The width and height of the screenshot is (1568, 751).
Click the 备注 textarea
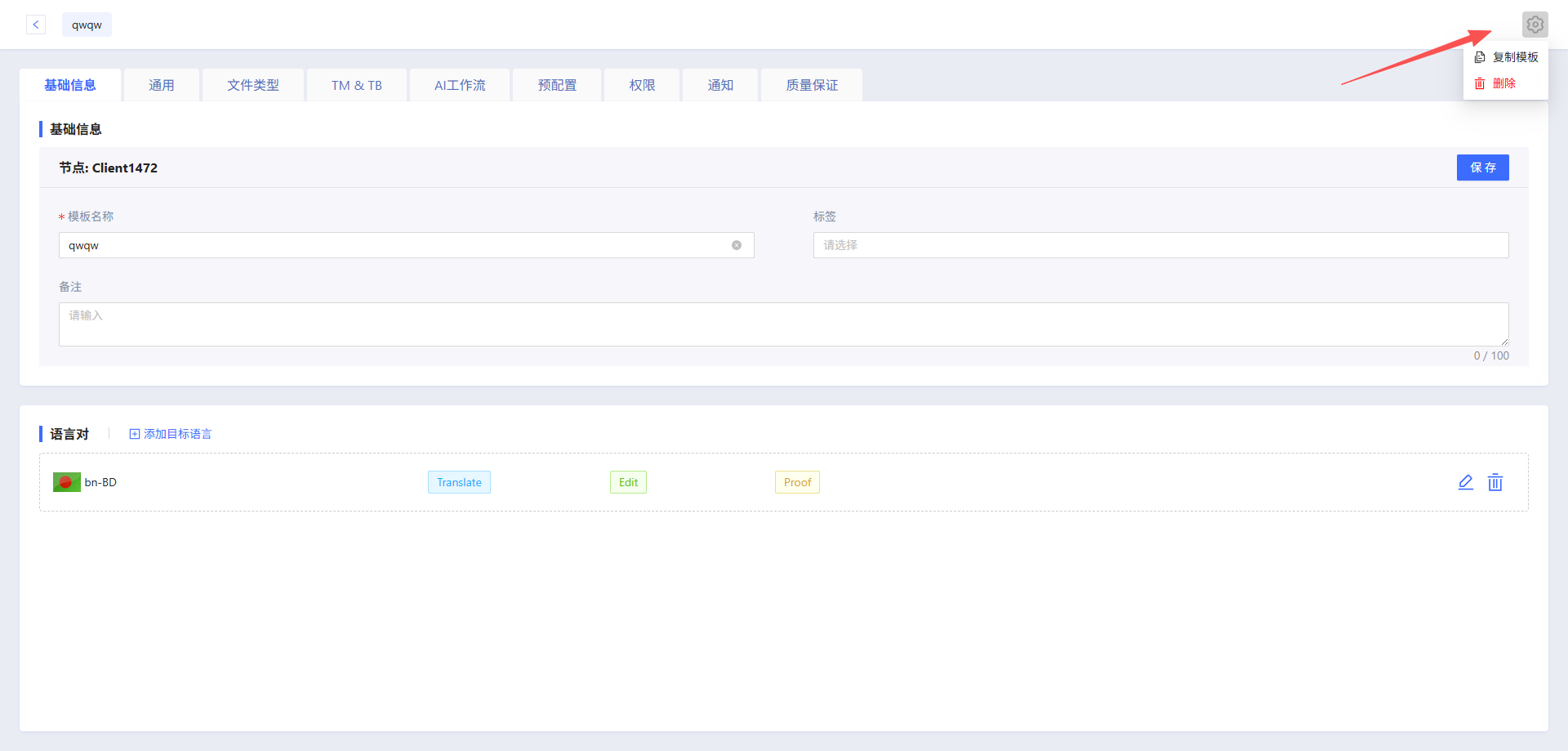(x=784, y=324)
